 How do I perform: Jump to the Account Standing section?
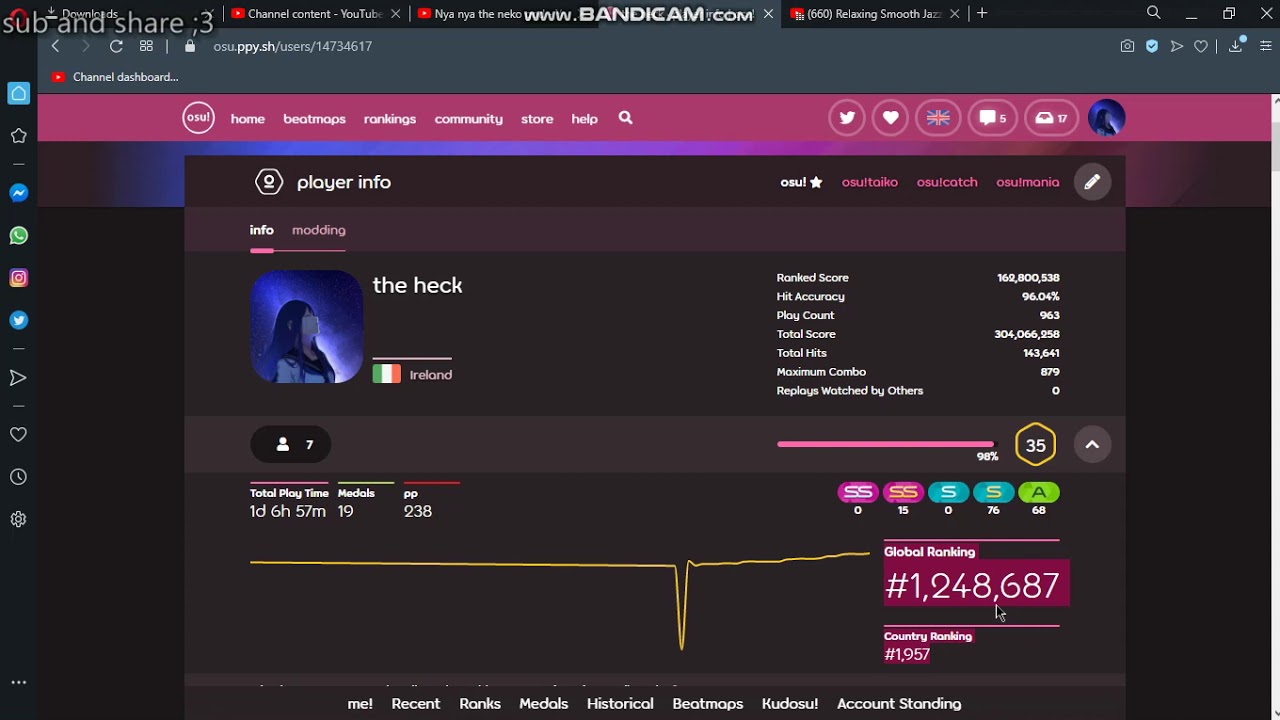point(899,704)
